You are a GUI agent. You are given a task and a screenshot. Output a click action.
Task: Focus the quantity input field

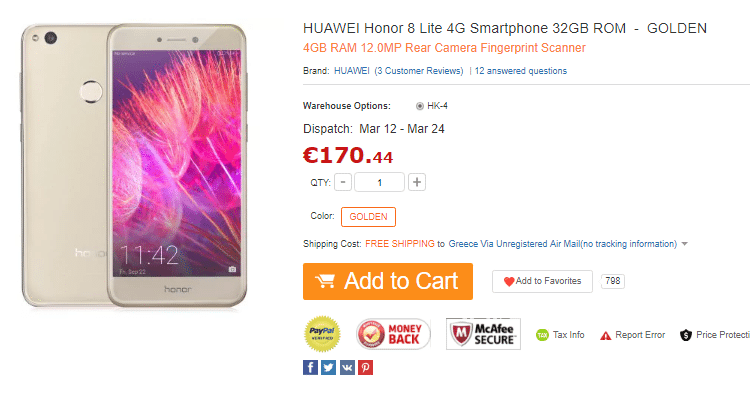coord(379,182)
